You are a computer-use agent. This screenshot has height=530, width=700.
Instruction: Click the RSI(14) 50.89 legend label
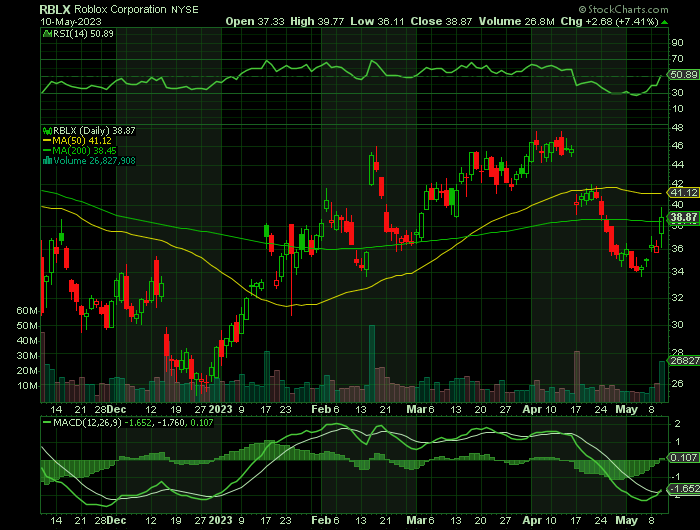tap(79, 33)
